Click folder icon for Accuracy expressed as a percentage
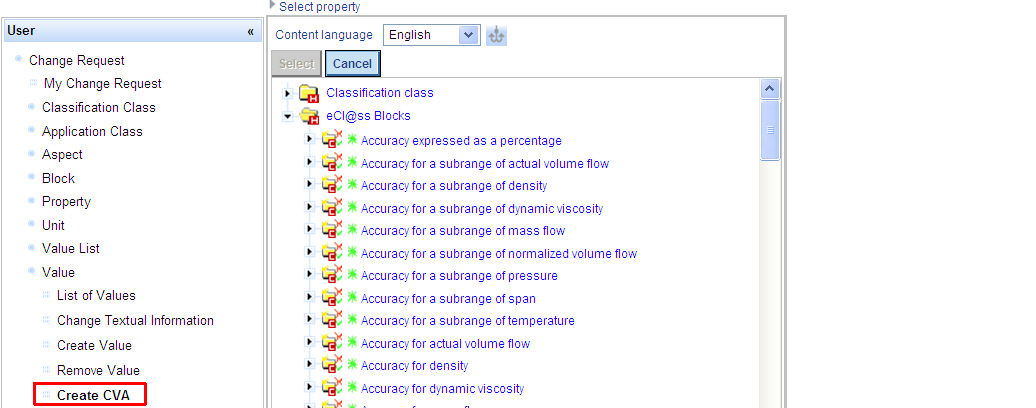The width and height of the screenshot is (1036, 408). (x=331, y=141)
